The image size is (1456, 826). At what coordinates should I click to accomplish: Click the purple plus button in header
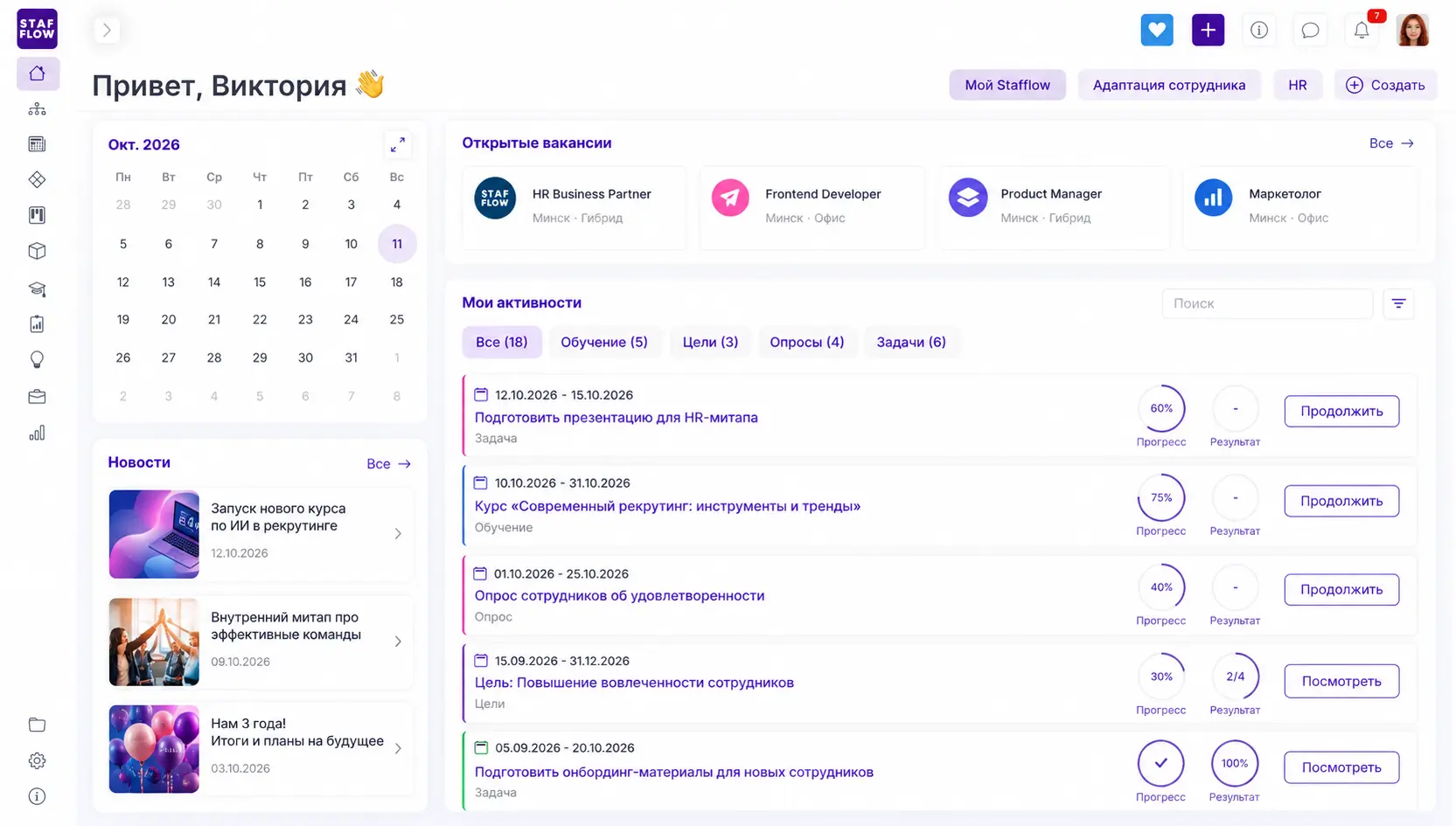point(1208,30)
